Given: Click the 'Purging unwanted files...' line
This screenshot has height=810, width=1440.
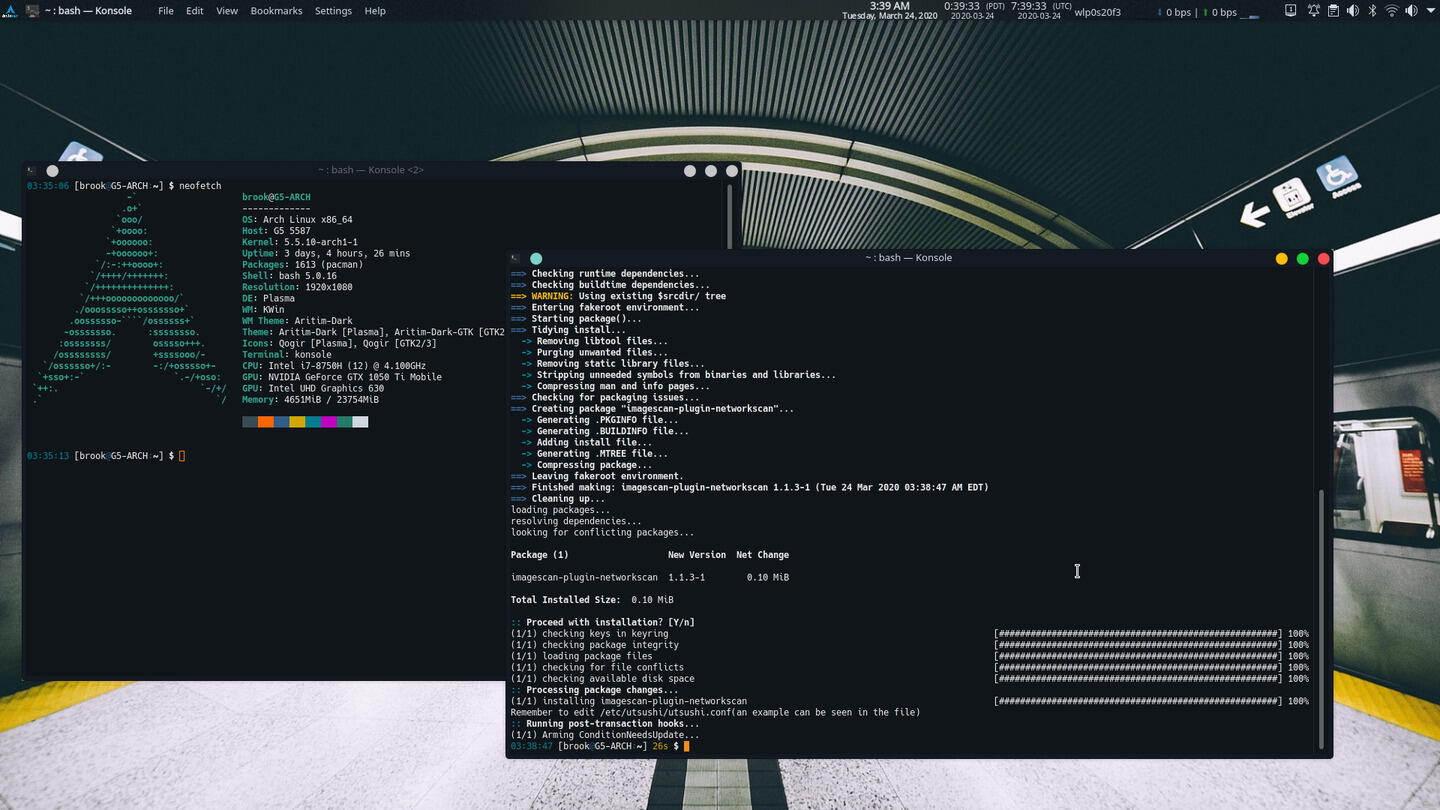Looking at the screenshot, I should 594,352.
